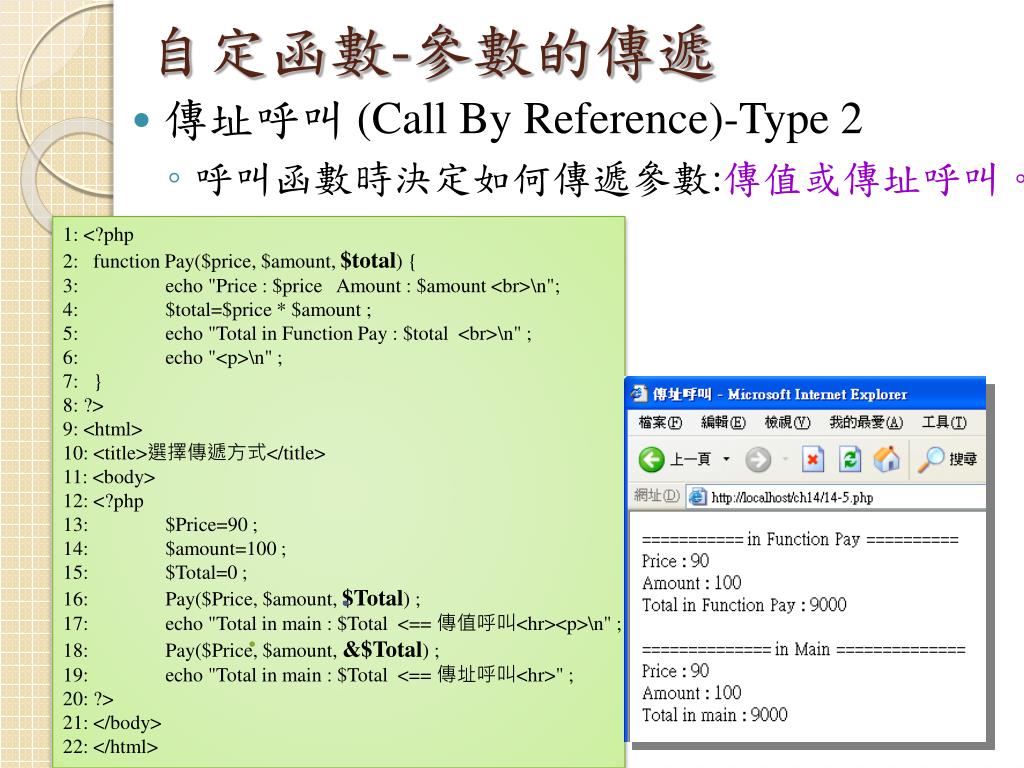Click the 網址(D) address label

(x=656, y=496)
